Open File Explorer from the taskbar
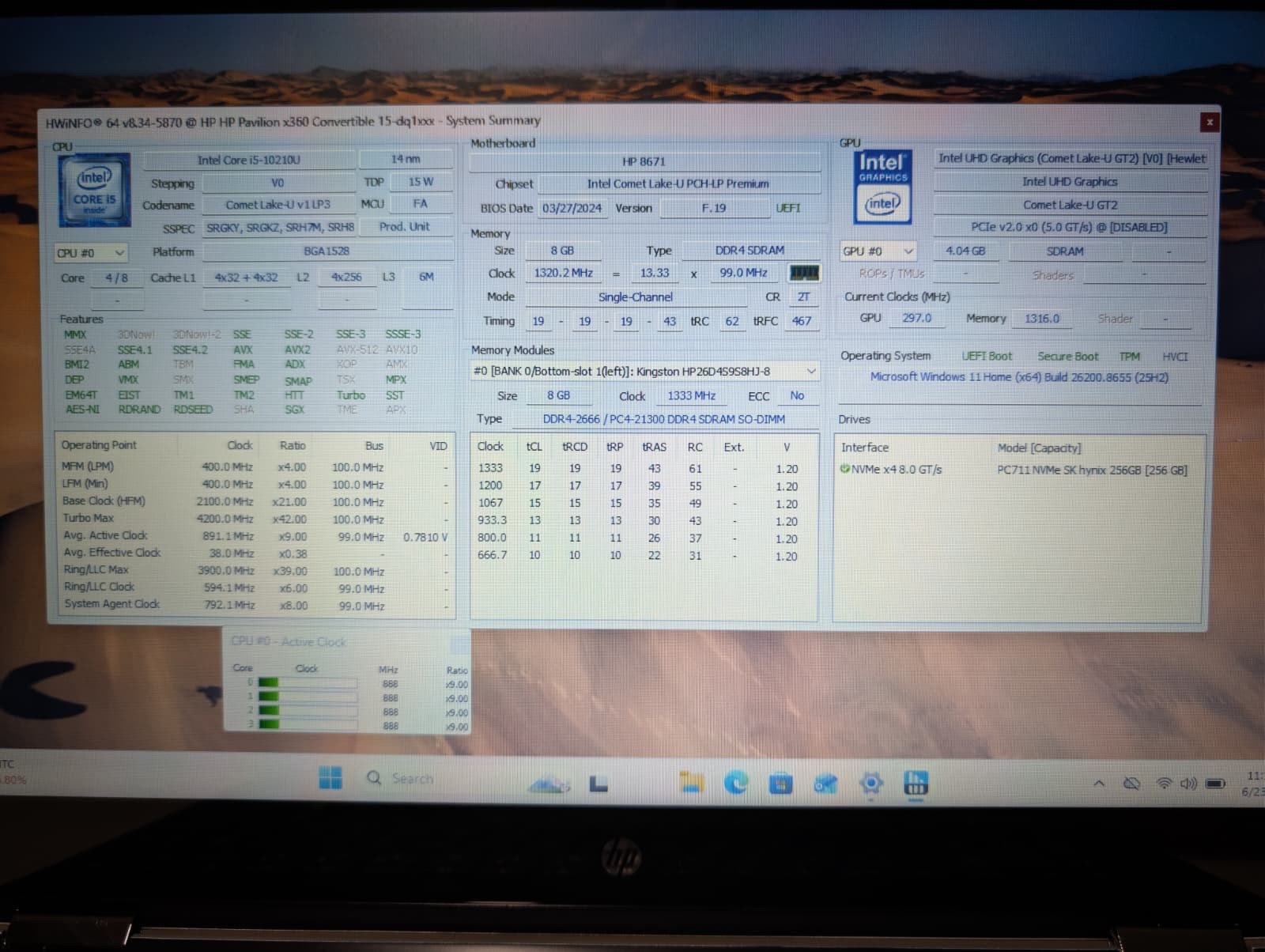The height and width of the screenshot is (952, 1265). coord(692,782)
